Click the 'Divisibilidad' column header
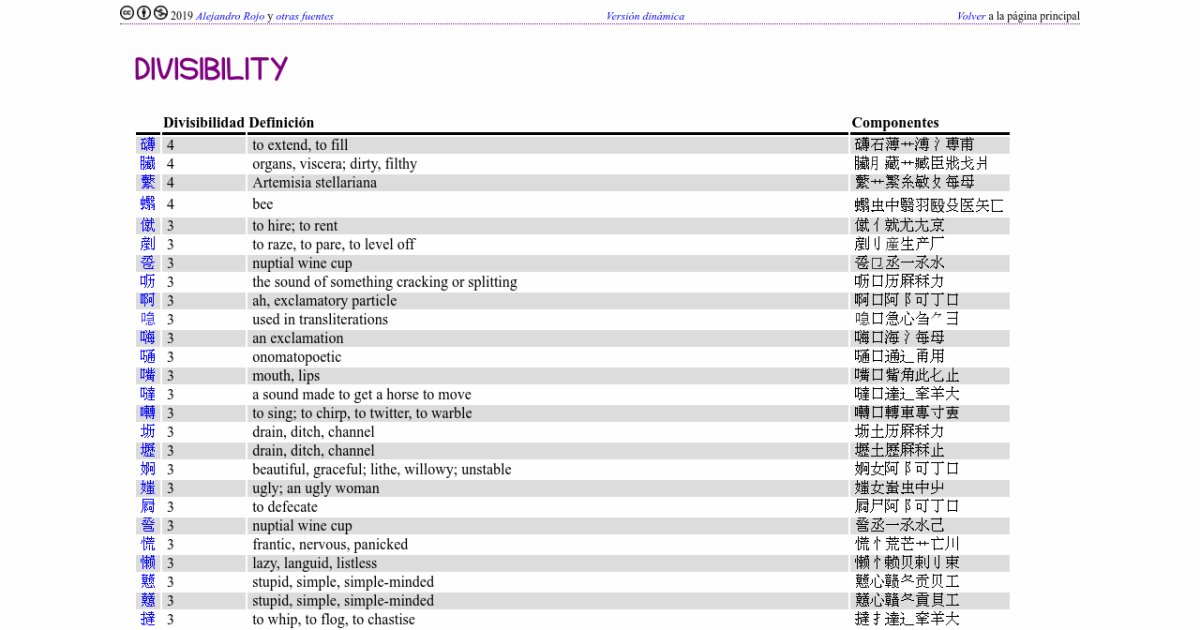 click(204, 122)
